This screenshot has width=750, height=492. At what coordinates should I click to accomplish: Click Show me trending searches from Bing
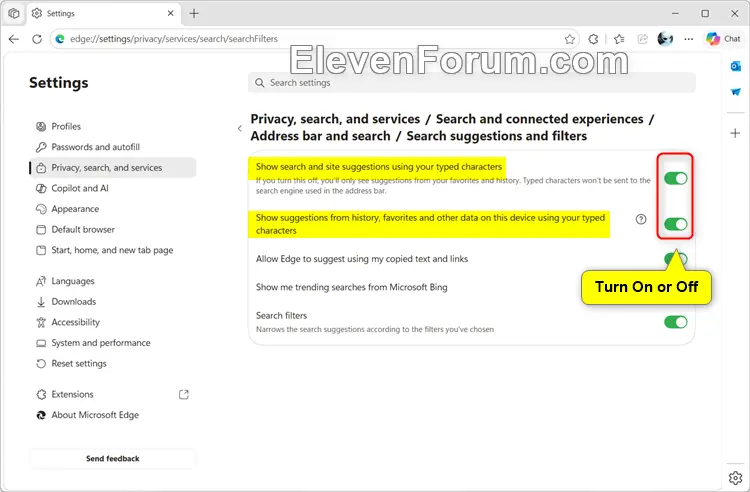click(x=352, y=287)
